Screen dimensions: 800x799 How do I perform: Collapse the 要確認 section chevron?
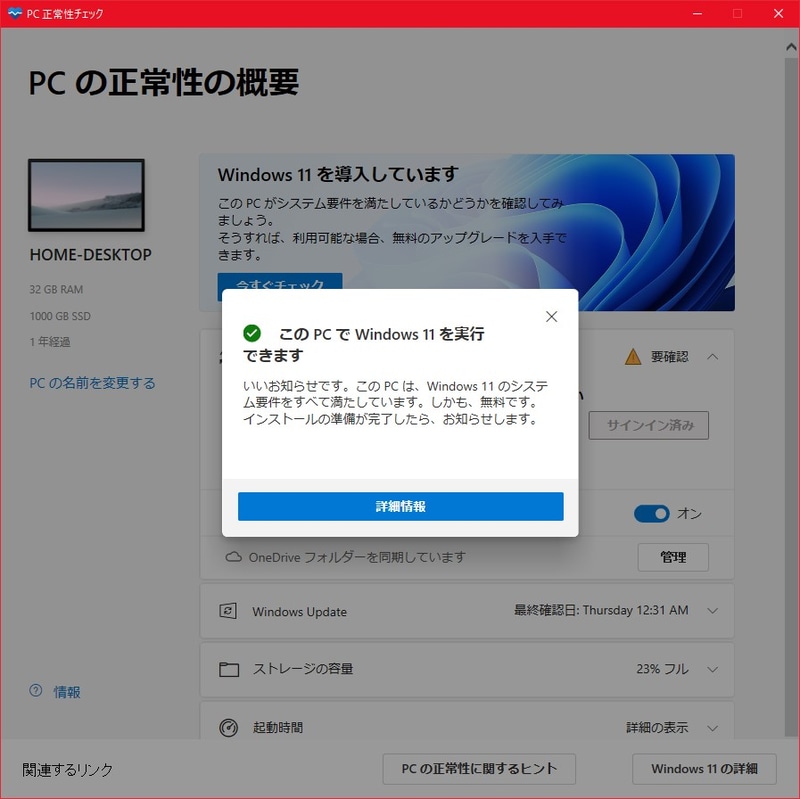[x=713, y=357]
